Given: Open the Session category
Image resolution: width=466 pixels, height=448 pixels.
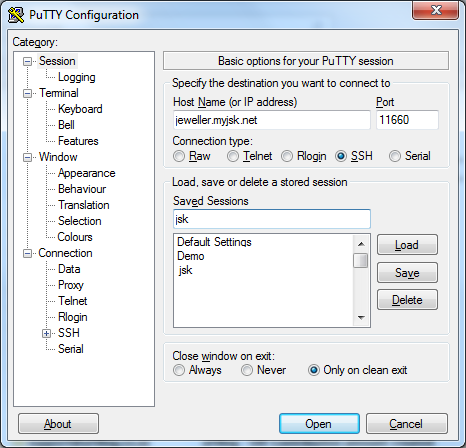Looking at the screenshot, I should coord(57,61).
